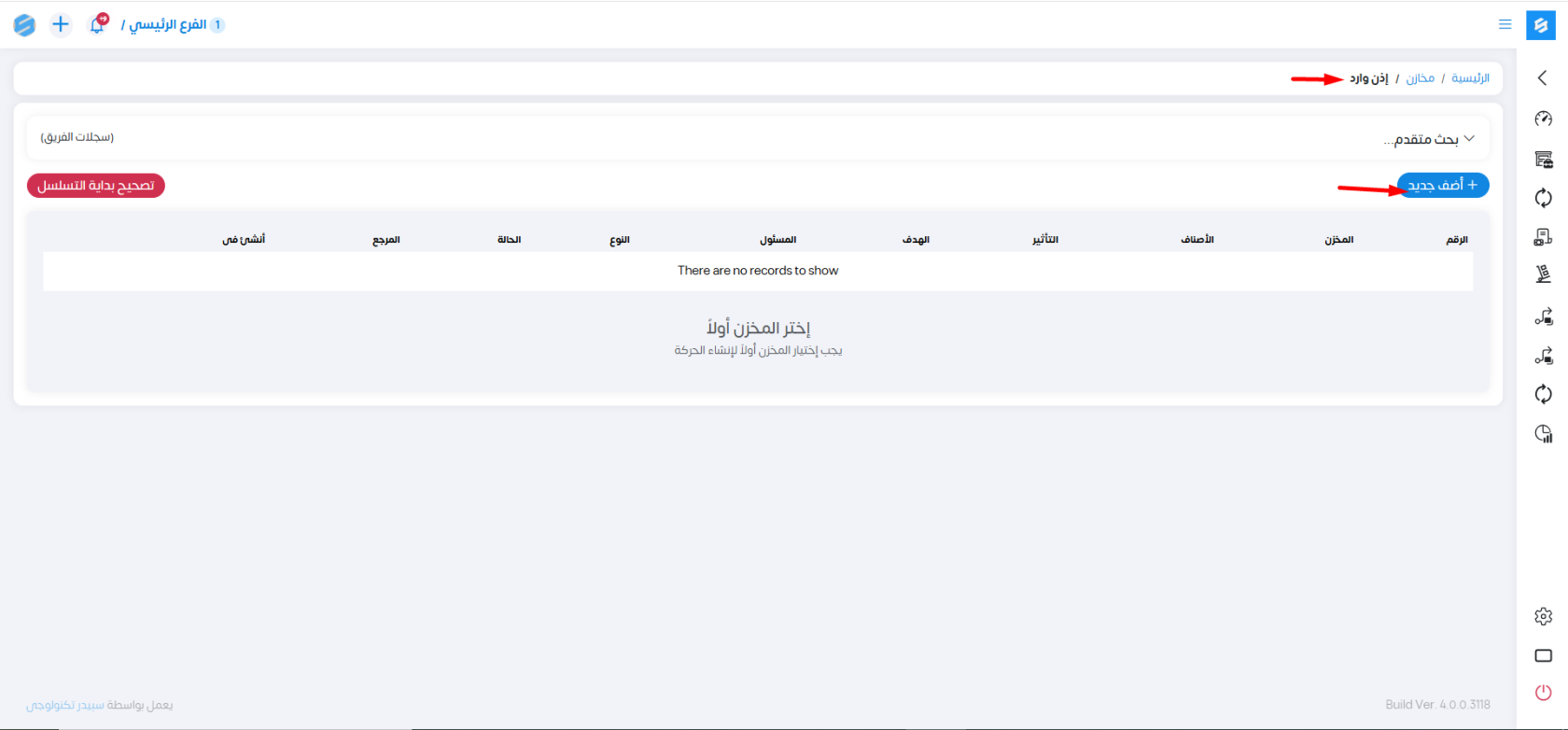1568x730 pixels.
Task: Open the user profile avatar icon
Action: pyautogui.click(x=25, y=25)
